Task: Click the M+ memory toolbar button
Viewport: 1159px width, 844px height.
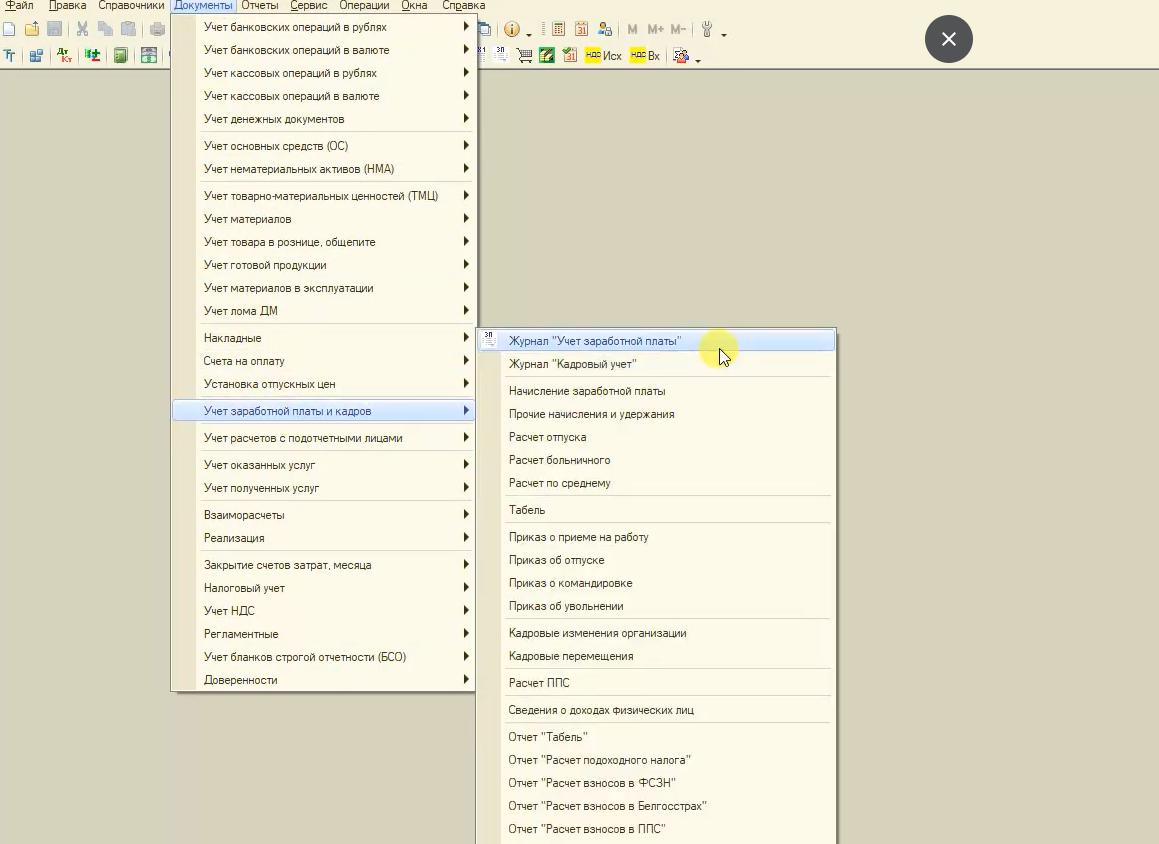Action: 655,30
